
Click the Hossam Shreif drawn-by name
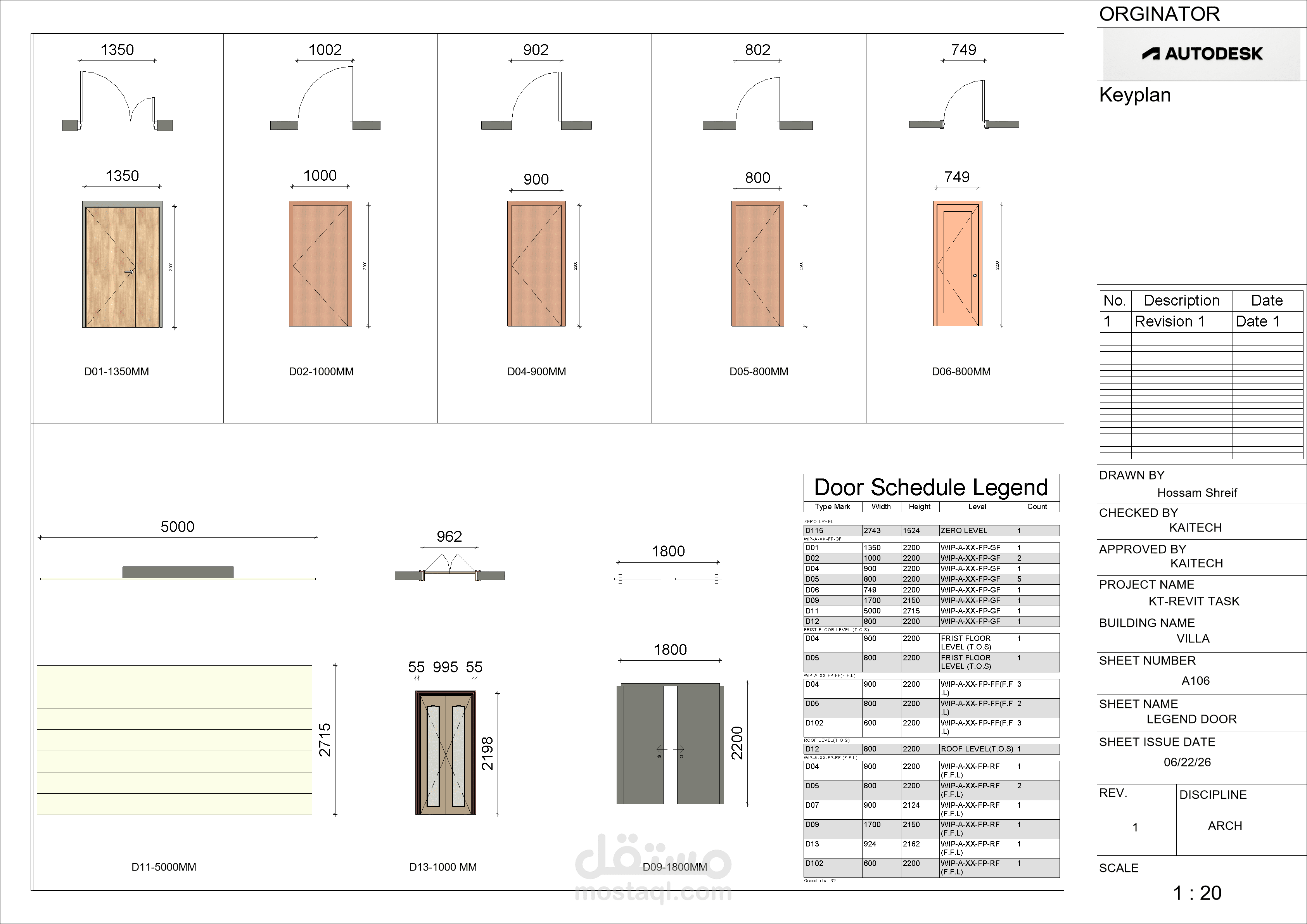point(1196,493)
